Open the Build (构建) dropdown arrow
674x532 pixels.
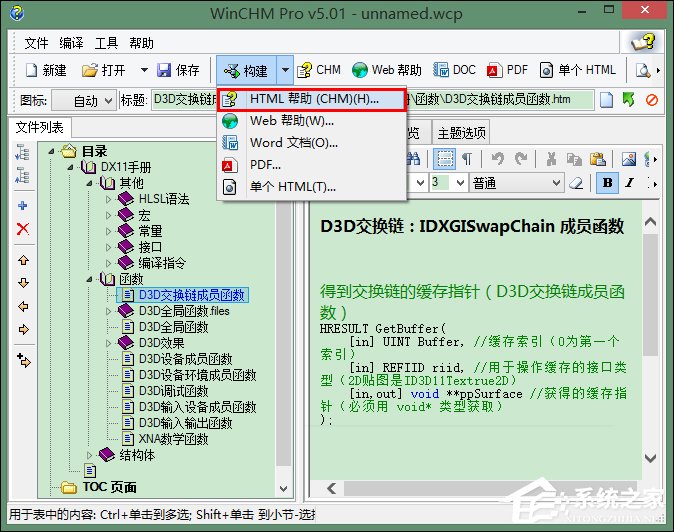[285, 70]
